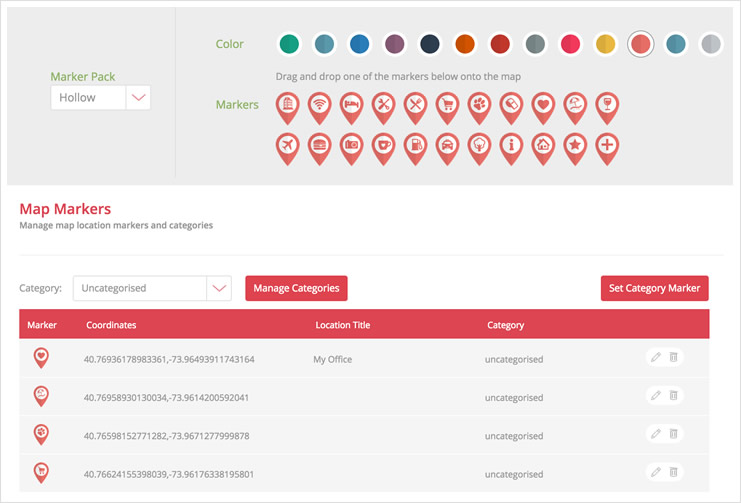
Task: Choose the info marker icon
Action: click(x=511, y=144)
